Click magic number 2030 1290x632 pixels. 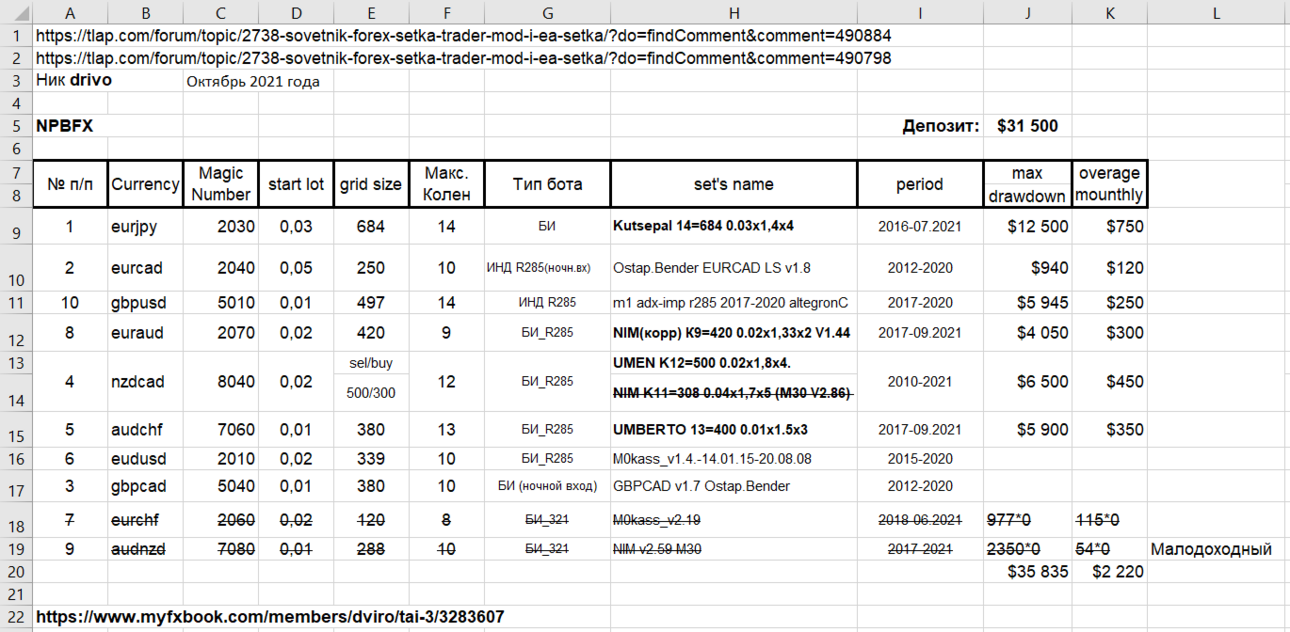220,227
